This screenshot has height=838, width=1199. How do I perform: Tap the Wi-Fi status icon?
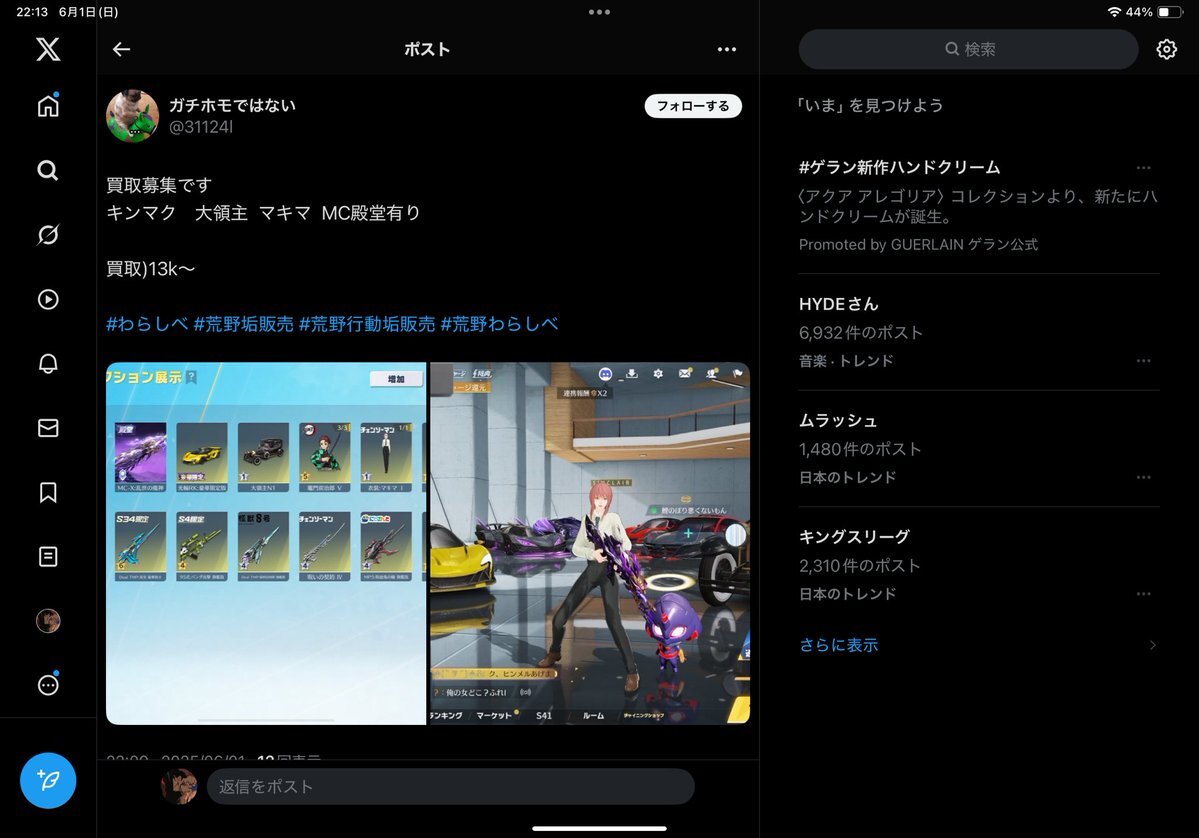coord(1114,12)
